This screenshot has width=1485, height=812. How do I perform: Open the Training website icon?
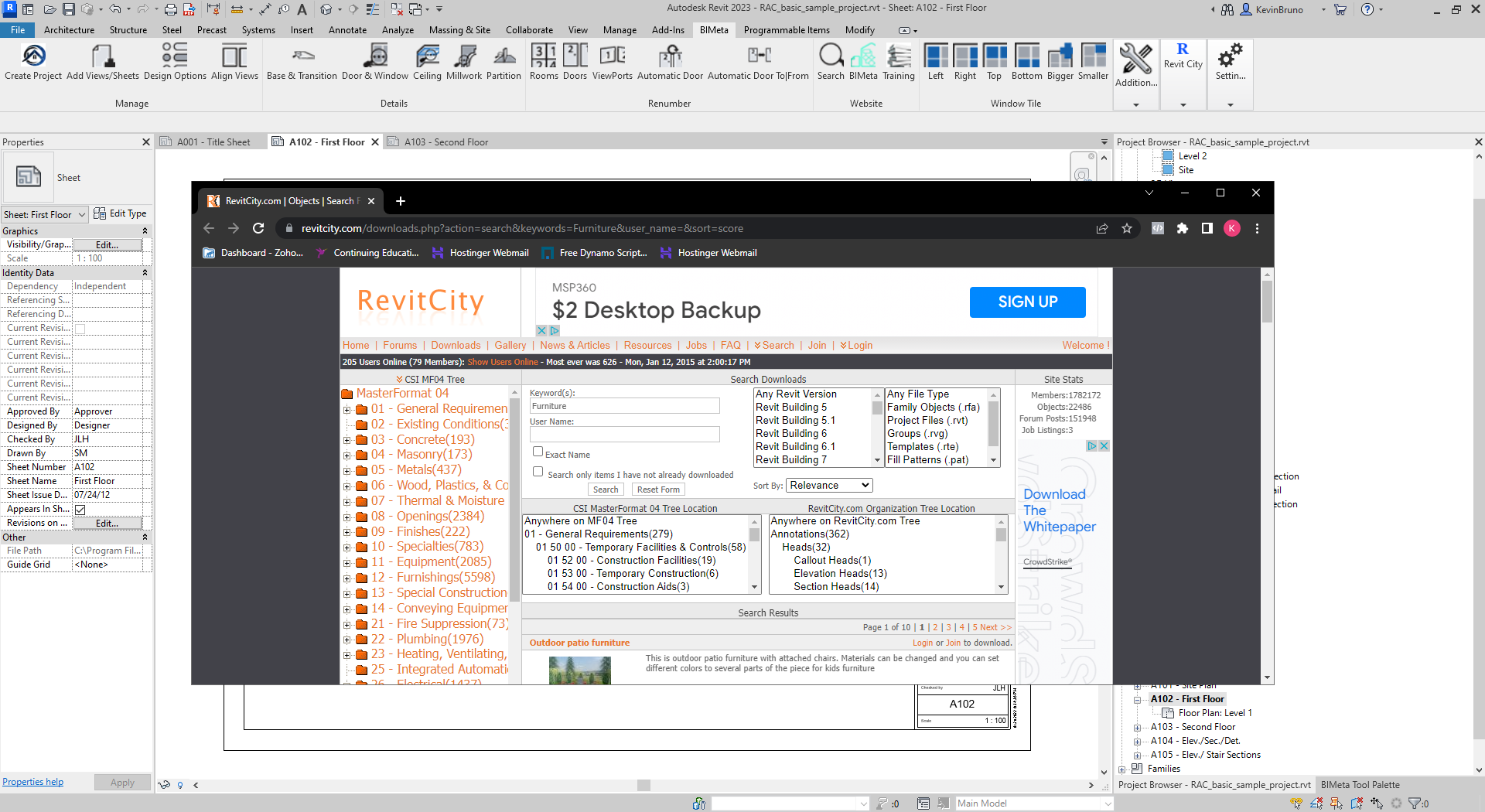click(x=899, y=62)
